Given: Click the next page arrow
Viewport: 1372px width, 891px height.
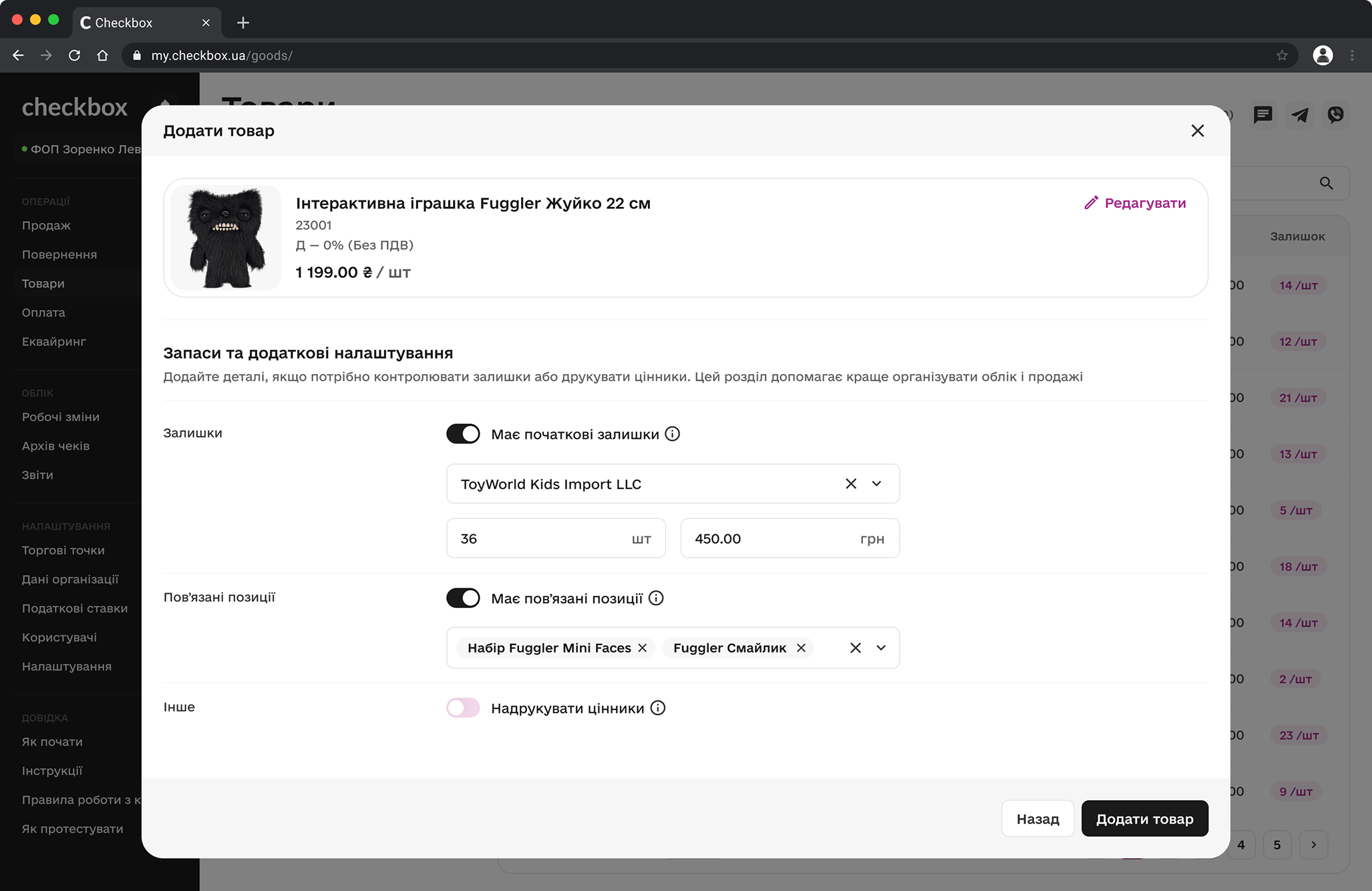Looking at the screenshot, I should (1314, 845).
